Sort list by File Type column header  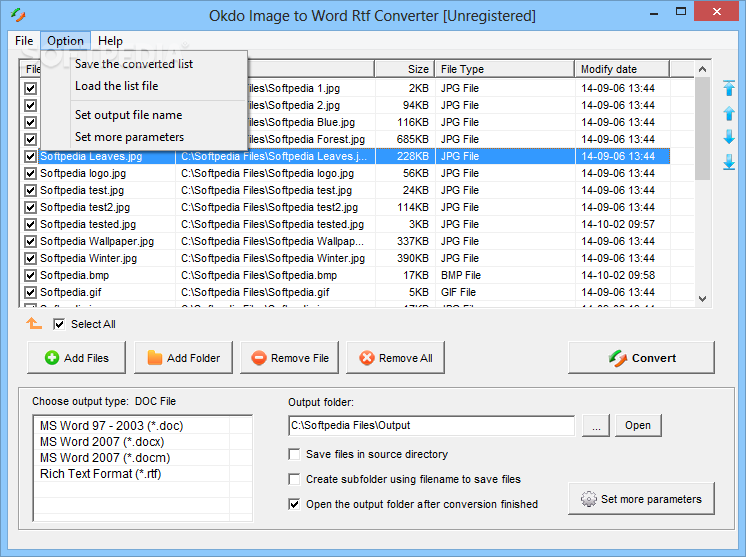(504, 69)
